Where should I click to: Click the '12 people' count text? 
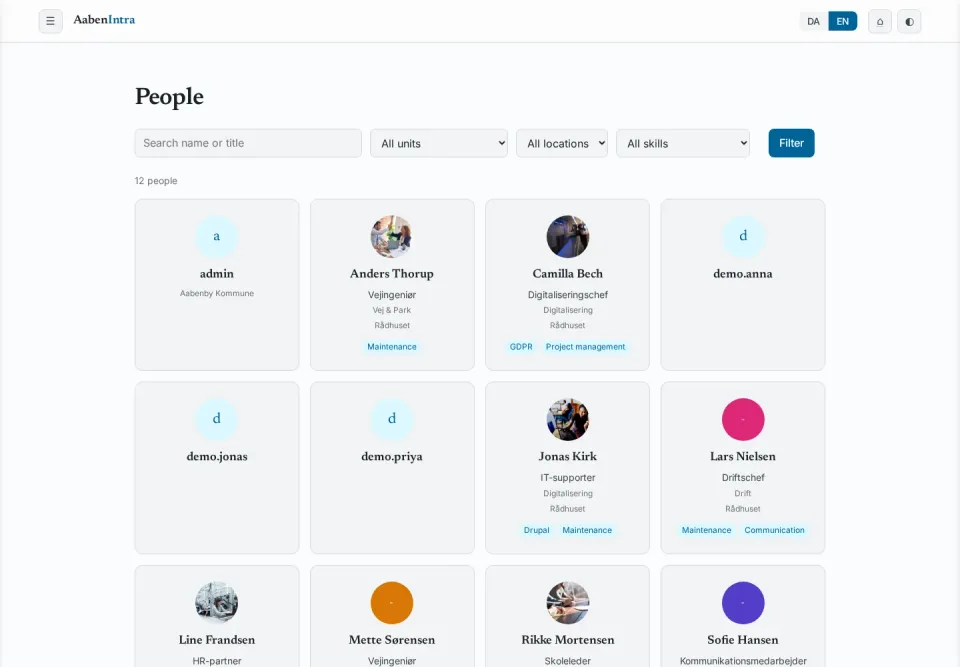pyautogui.click(x=156, y=181)
